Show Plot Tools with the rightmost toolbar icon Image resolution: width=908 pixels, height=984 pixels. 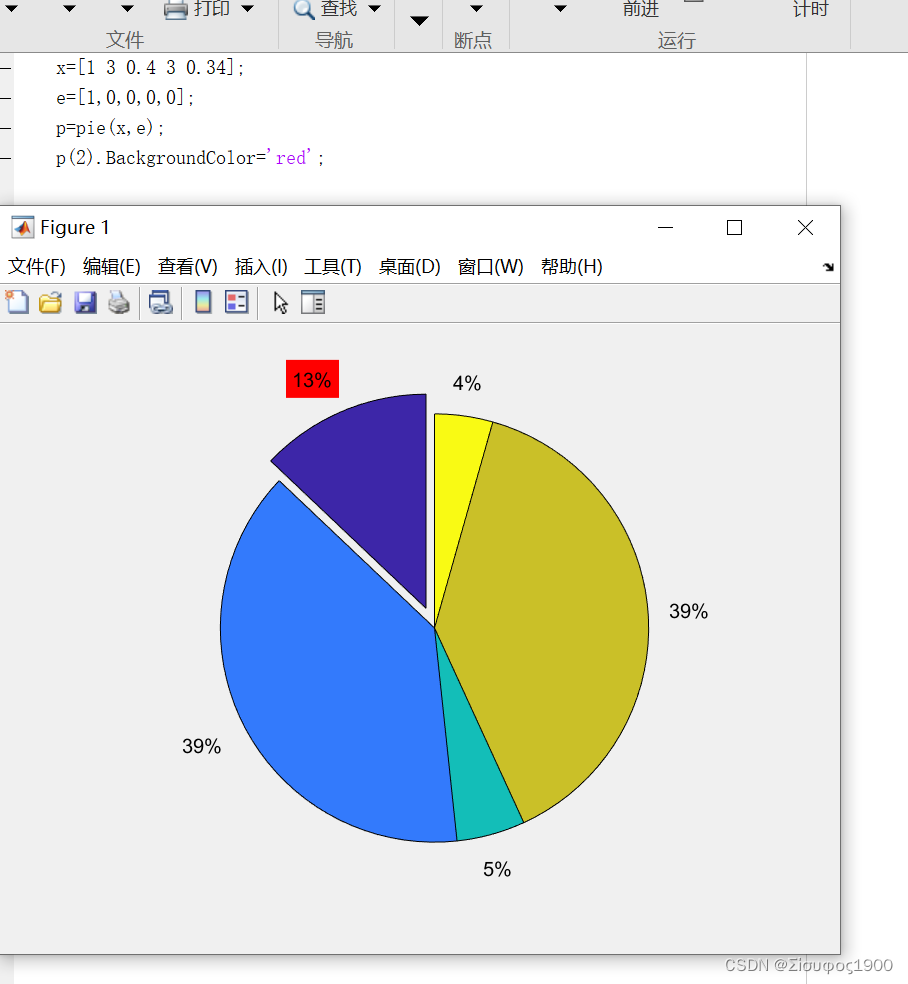click(x=313, y=301)
